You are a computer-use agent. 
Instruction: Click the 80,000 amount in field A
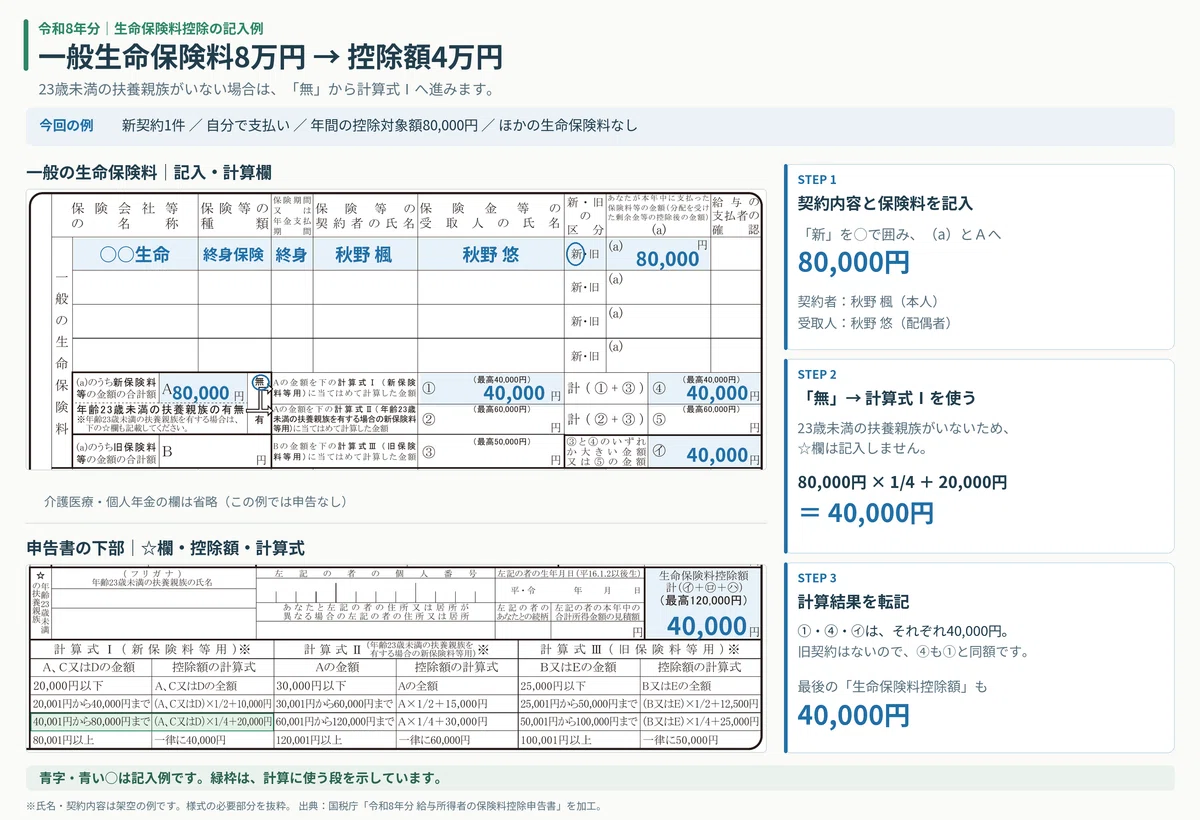point(202,394)
